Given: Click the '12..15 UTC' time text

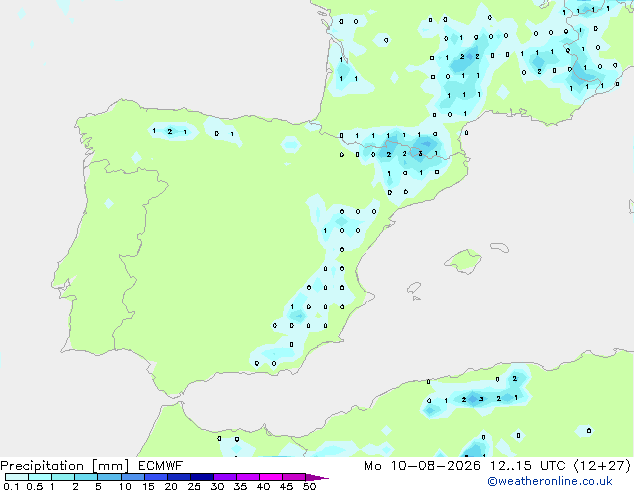Looking at the screenshot, I should point(527,466).
